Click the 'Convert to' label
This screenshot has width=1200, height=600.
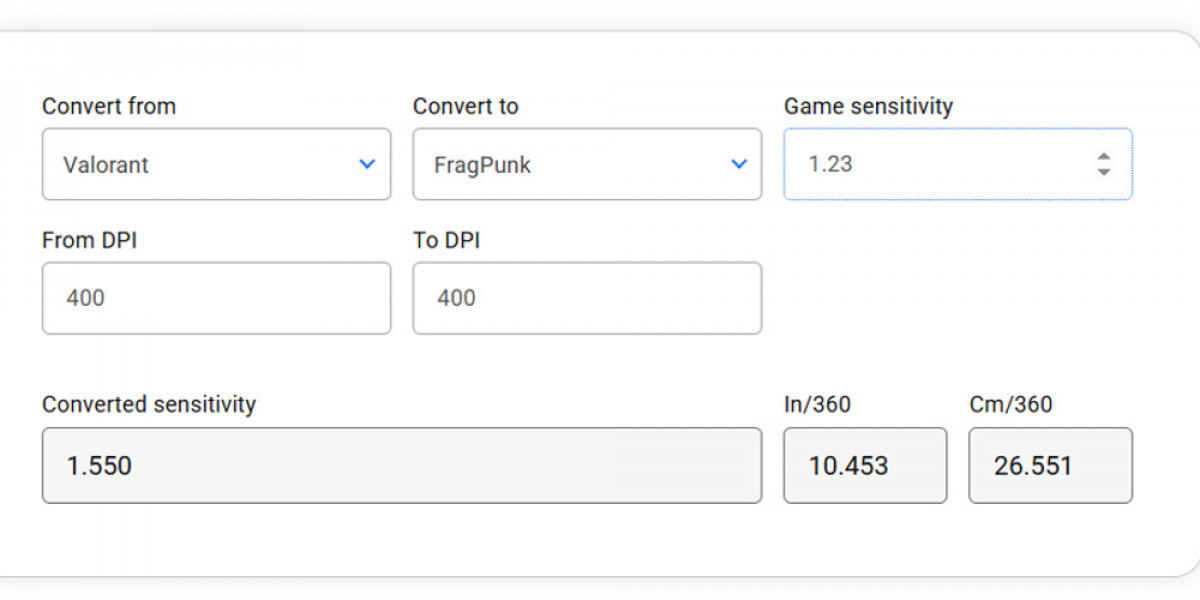pos(466,106)
